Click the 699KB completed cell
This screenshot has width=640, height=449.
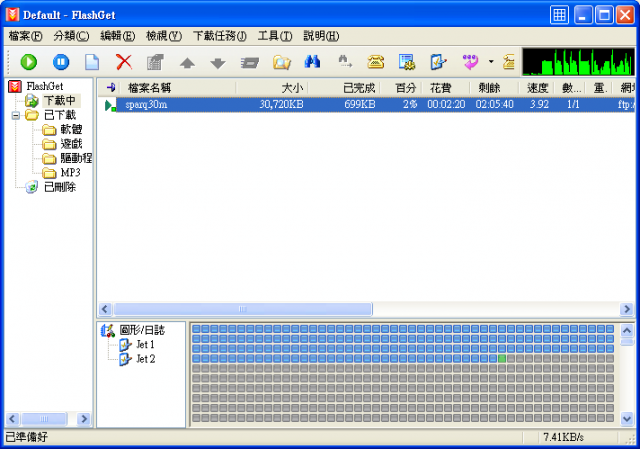tap(360, 104)
